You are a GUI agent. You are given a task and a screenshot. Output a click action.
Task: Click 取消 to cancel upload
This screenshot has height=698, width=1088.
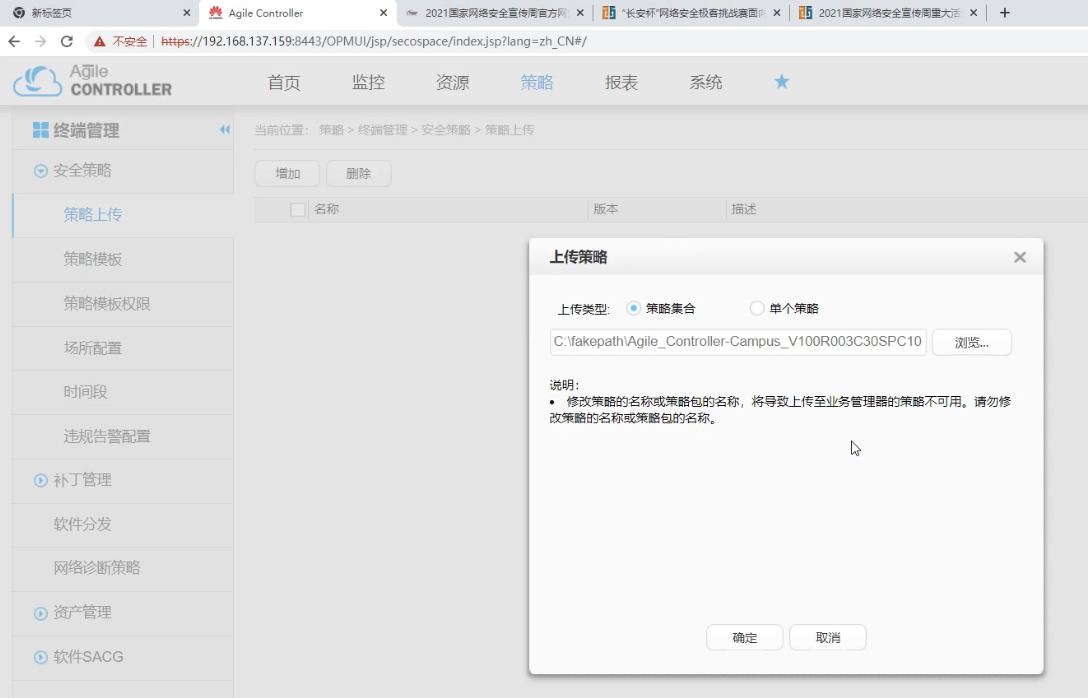(x=828, y=637)
